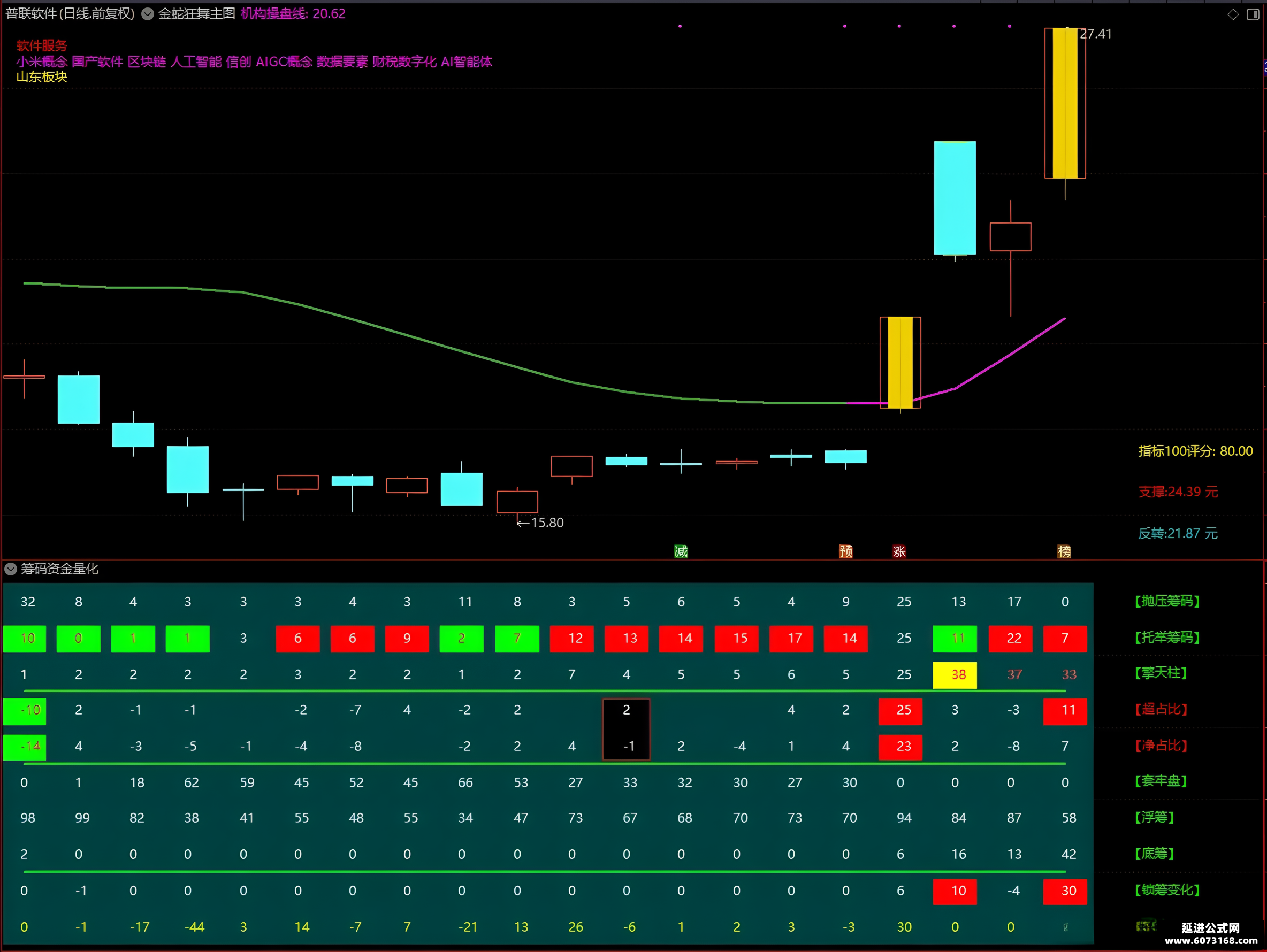1267x952 pixels.
Task: Expand the 筹码资金量化 indicator dropdown
Action: pyautogui.click(x=10, y=569)
